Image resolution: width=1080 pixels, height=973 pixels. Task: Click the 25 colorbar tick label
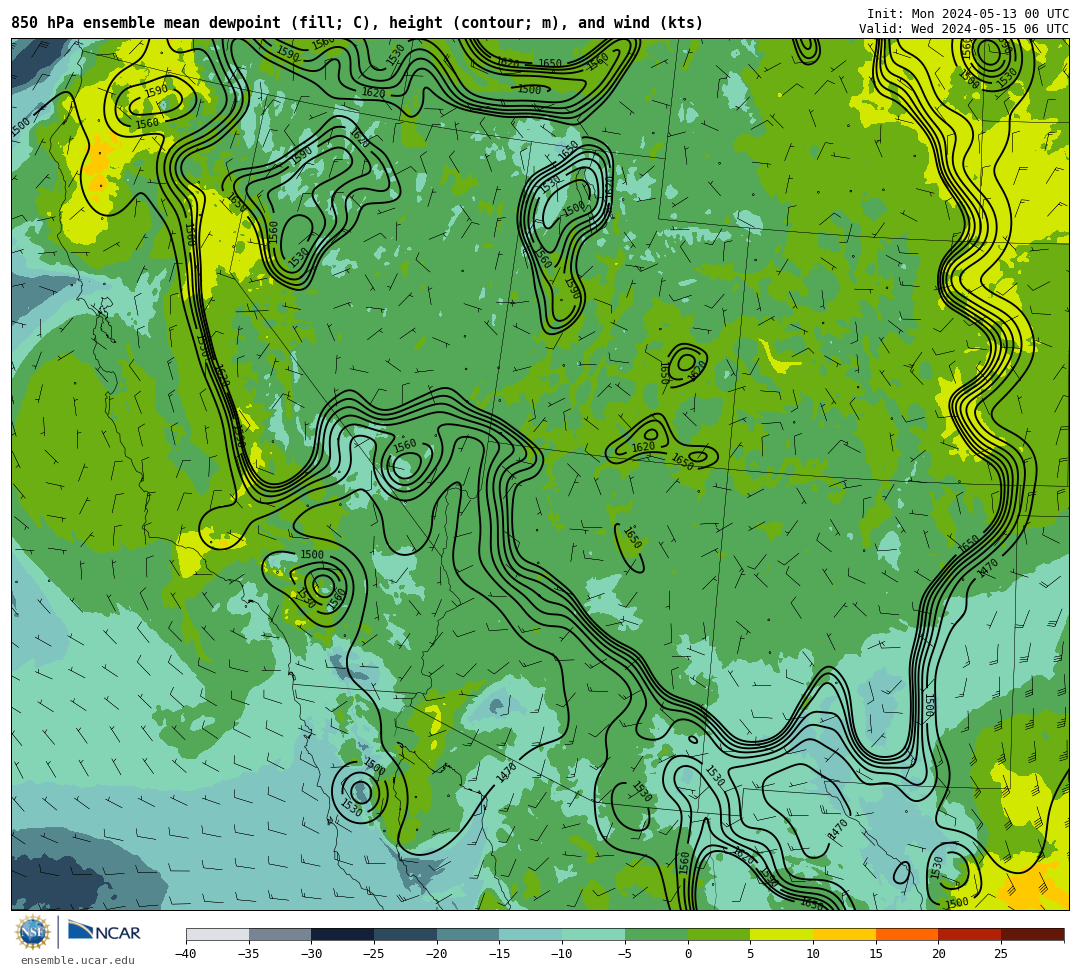pos(1001,954)
